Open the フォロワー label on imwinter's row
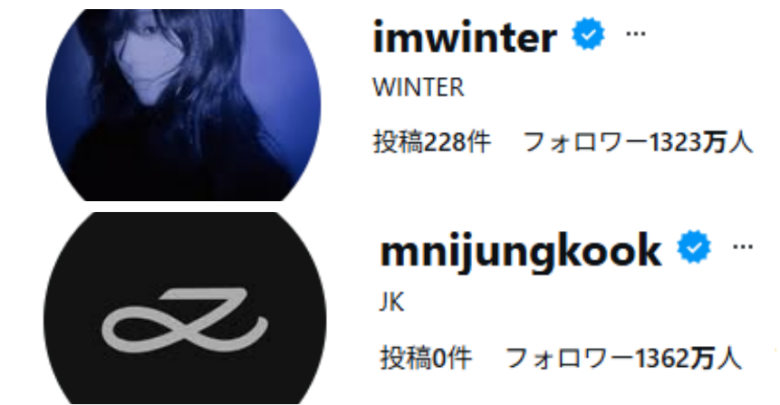Image resolution: width=780 pixels, height=405 pixels. pos(585,142)
